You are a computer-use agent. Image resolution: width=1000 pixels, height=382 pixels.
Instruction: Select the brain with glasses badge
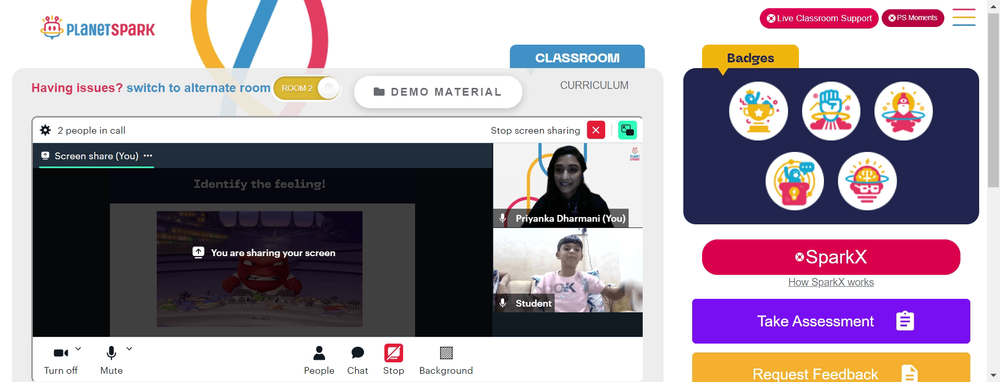click(x=867, y=181)
